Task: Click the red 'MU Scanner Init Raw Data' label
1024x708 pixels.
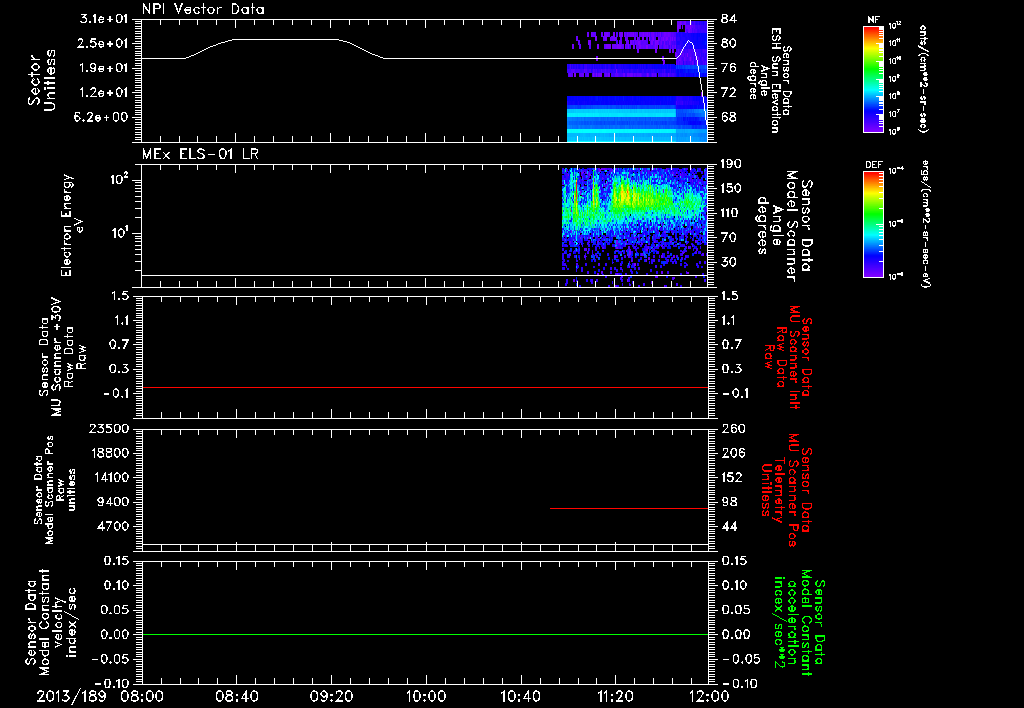Action: (x=789, y=357)
